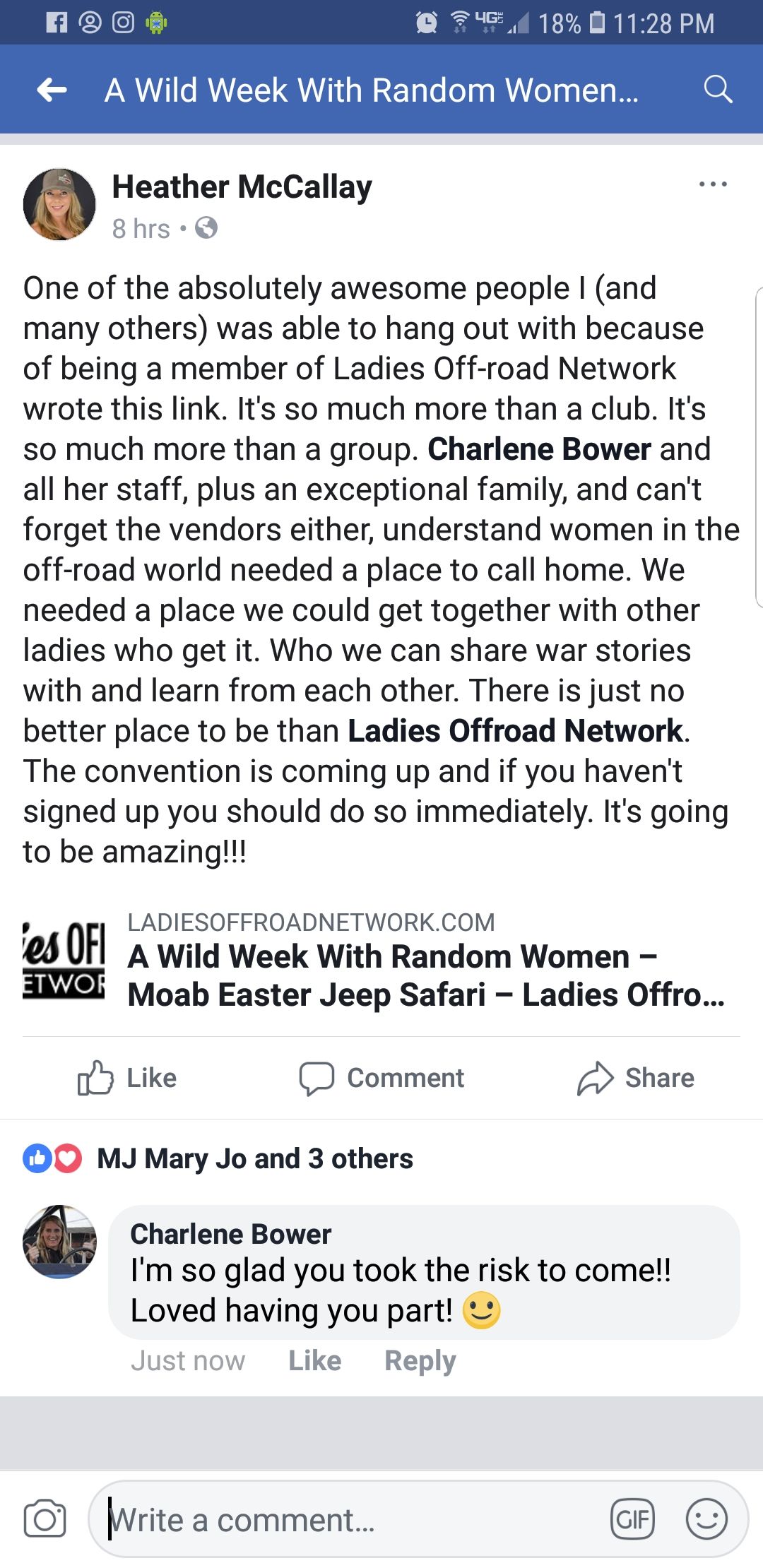Open the GIF picker icon
The height and width of the screenshot is (1568, 763).
(632, 1519)
